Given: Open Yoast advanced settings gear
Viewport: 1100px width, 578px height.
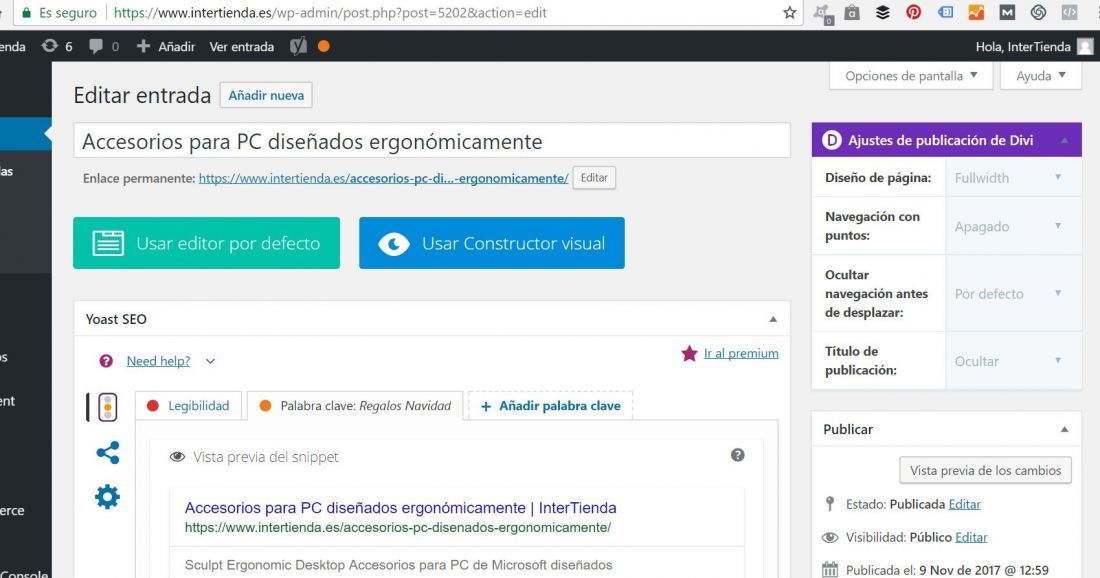Looking at the screenshot, I should point(107,497).
